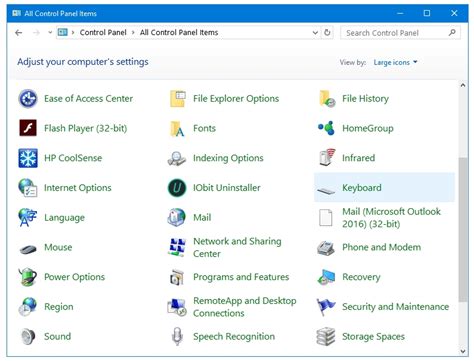
Task: Open the Ease of Access Center icon
Action: tap(28, 99)
